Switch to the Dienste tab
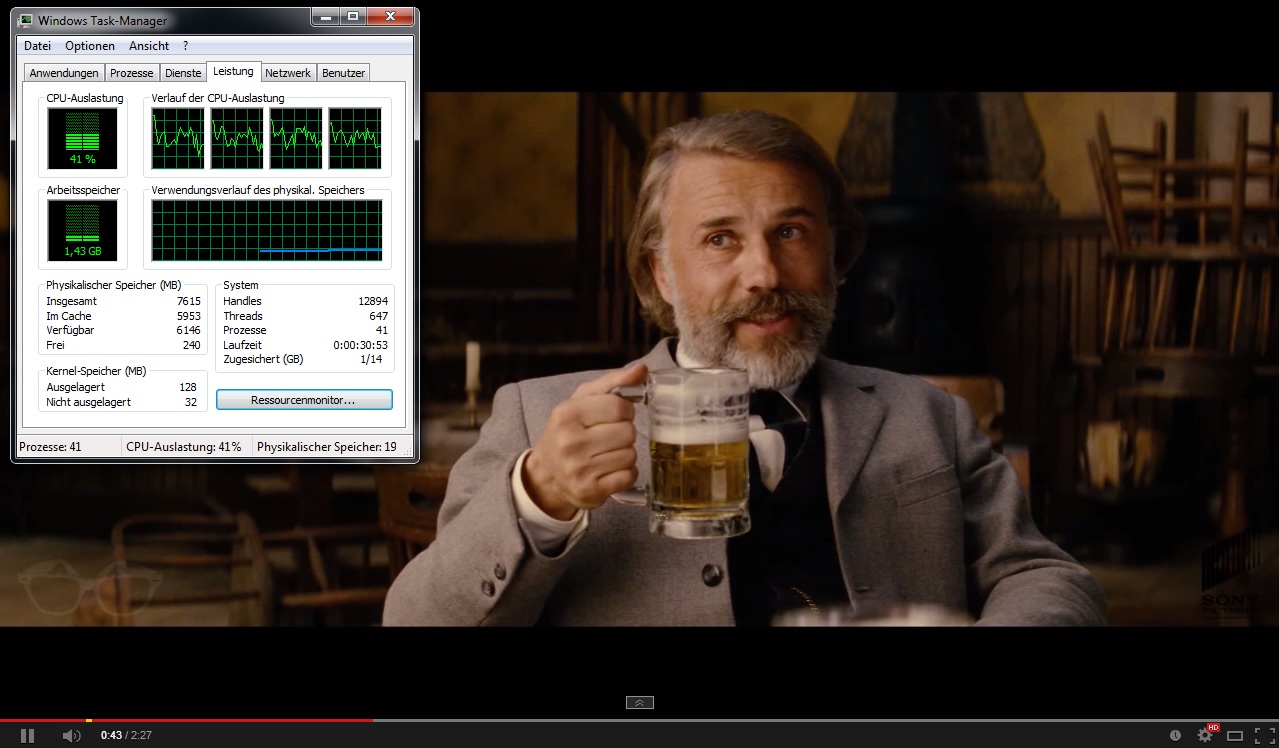The height and width of the screenshot is (748, 1279). (183, 73)
